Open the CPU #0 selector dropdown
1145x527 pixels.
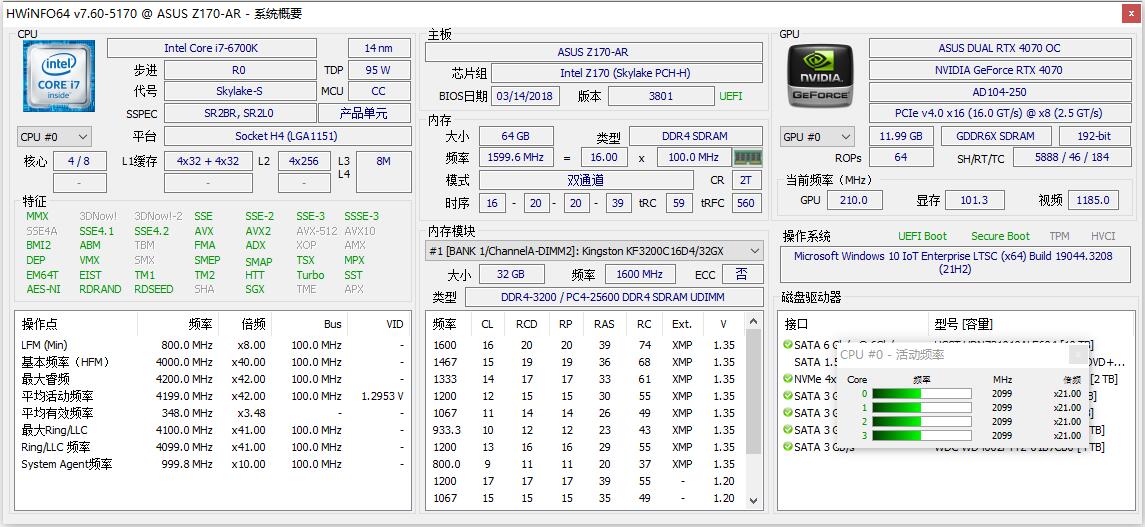pyautogui.click(x=54, y=136)
